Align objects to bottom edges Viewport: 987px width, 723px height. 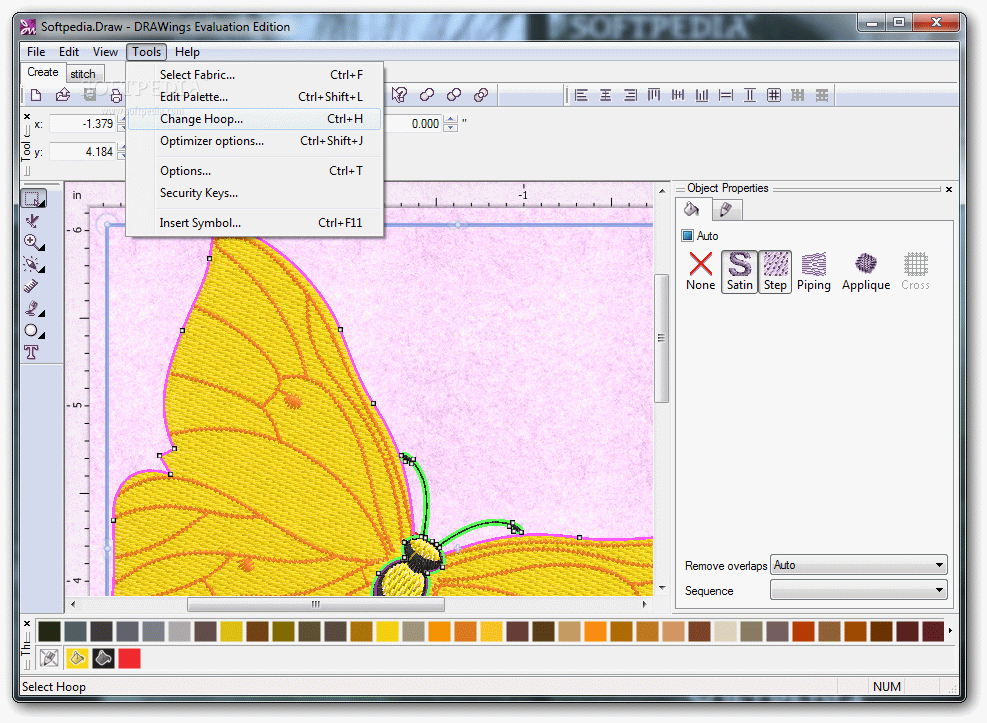coord(702,95)
